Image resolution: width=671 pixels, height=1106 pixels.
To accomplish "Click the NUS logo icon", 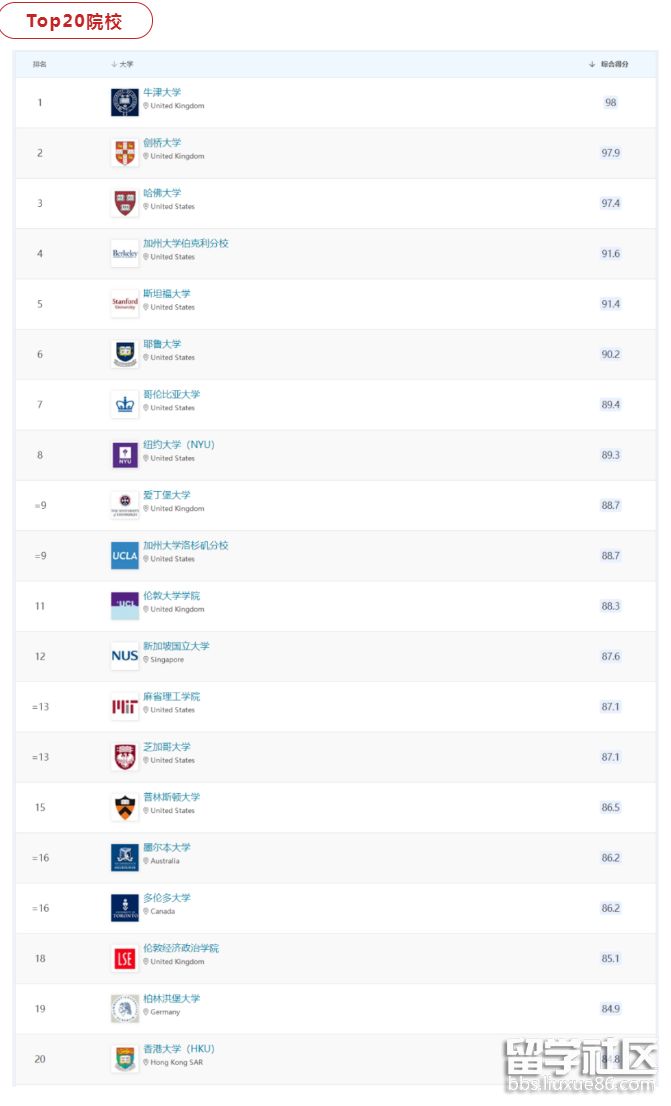I will pyautogui.click(x=125, y=656).
